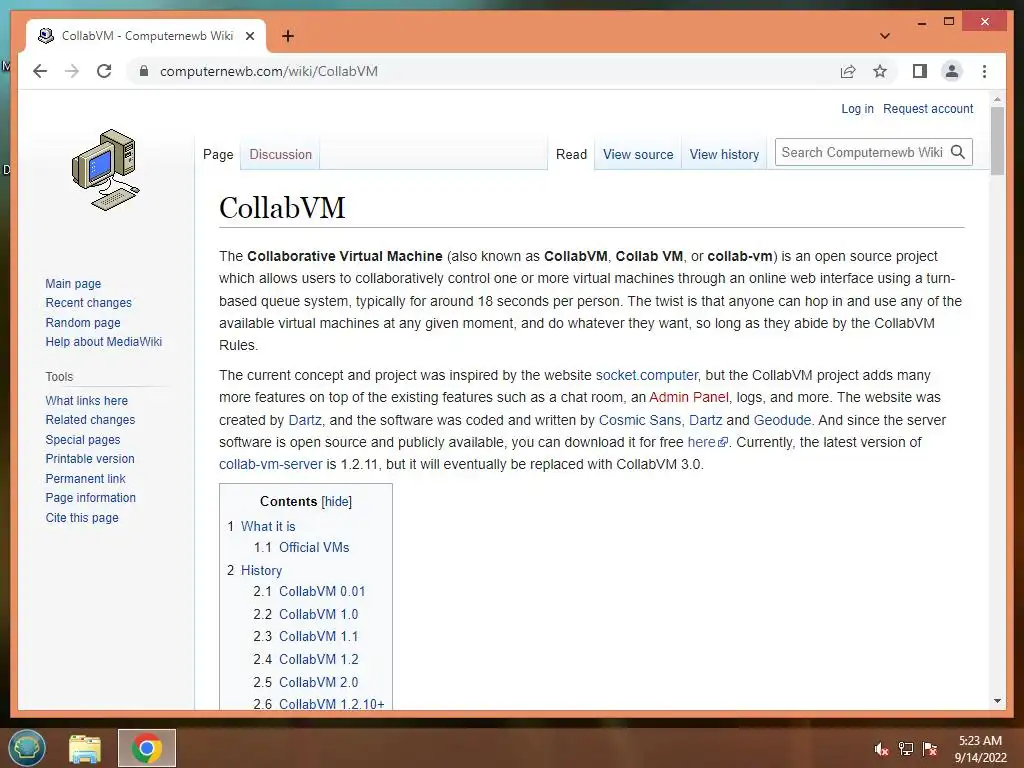Jump to contents item CollabVM 0.01

(x=322, y=591)
